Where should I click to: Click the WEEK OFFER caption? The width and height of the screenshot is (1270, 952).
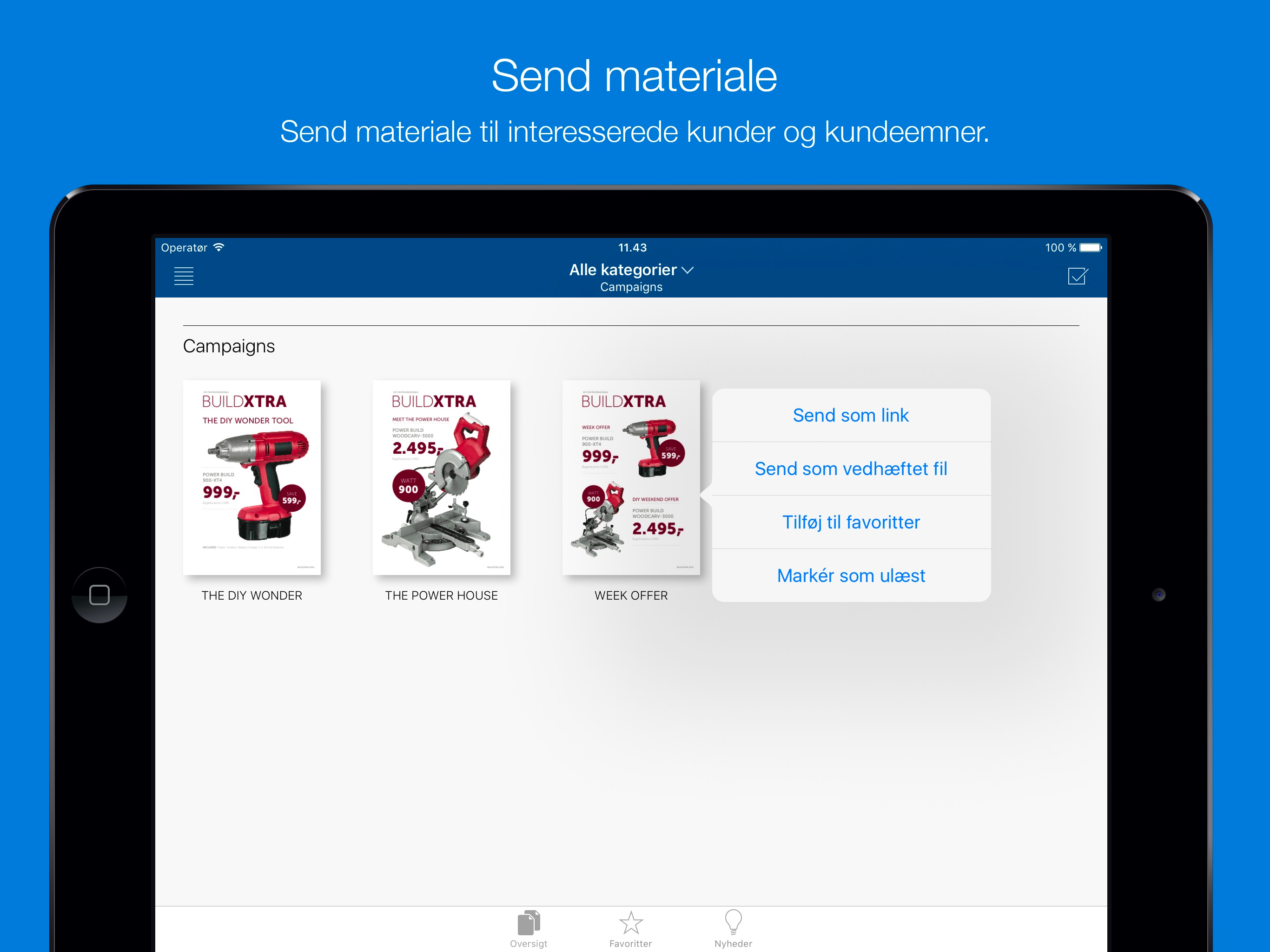coord(631,595)
